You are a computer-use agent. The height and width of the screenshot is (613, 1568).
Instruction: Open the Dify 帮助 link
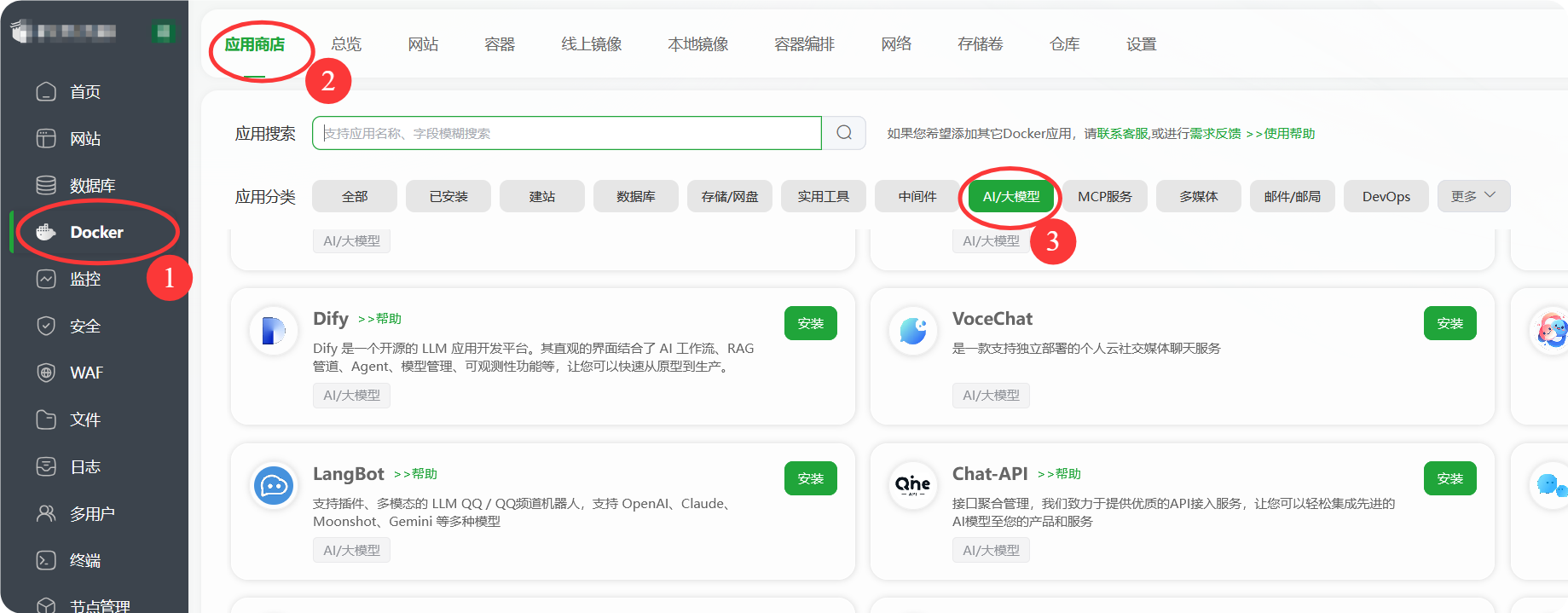(379, 319)
